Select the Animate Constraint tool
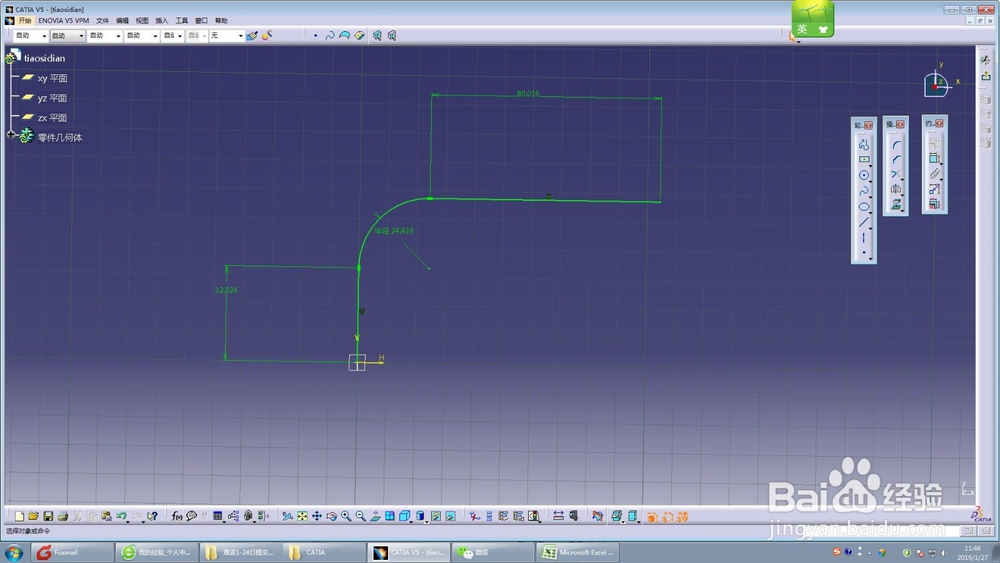The image size is (1000, 563). [x=934, y=189]
